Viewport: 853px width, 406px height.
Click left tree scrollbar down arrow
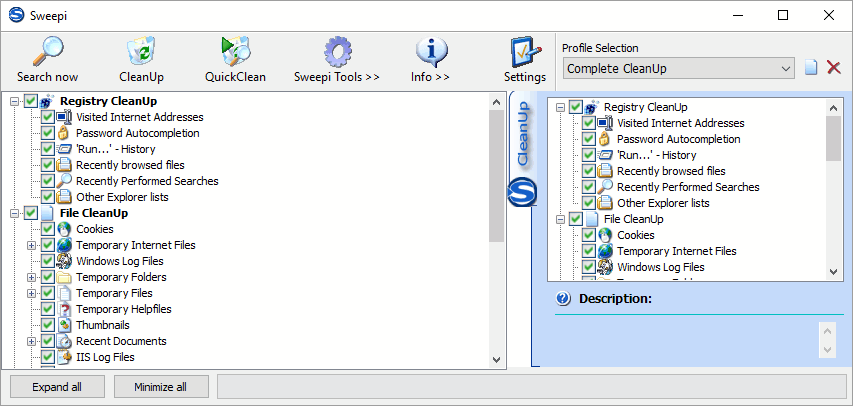(496, 359)
